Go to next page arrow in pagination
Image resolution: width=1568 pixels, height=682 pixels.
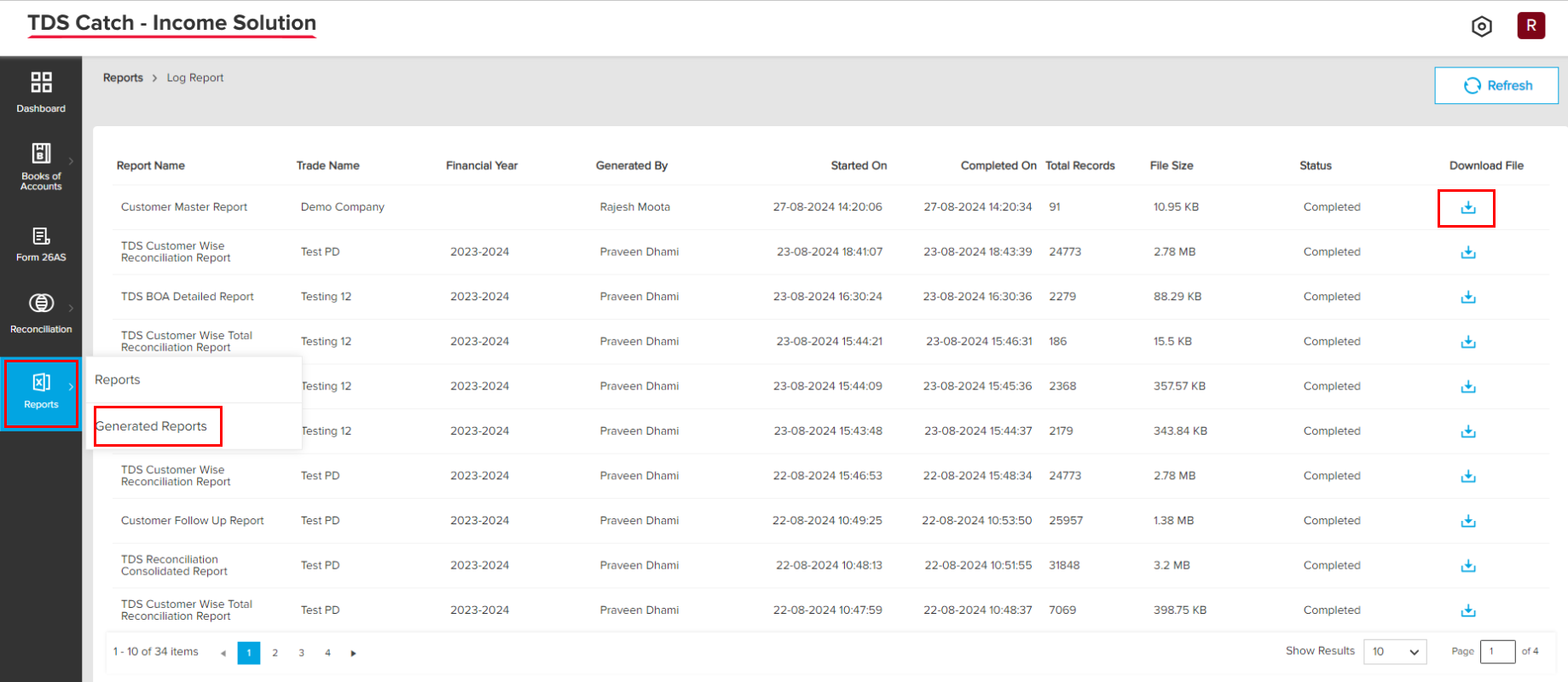click(x=353, y=653)
